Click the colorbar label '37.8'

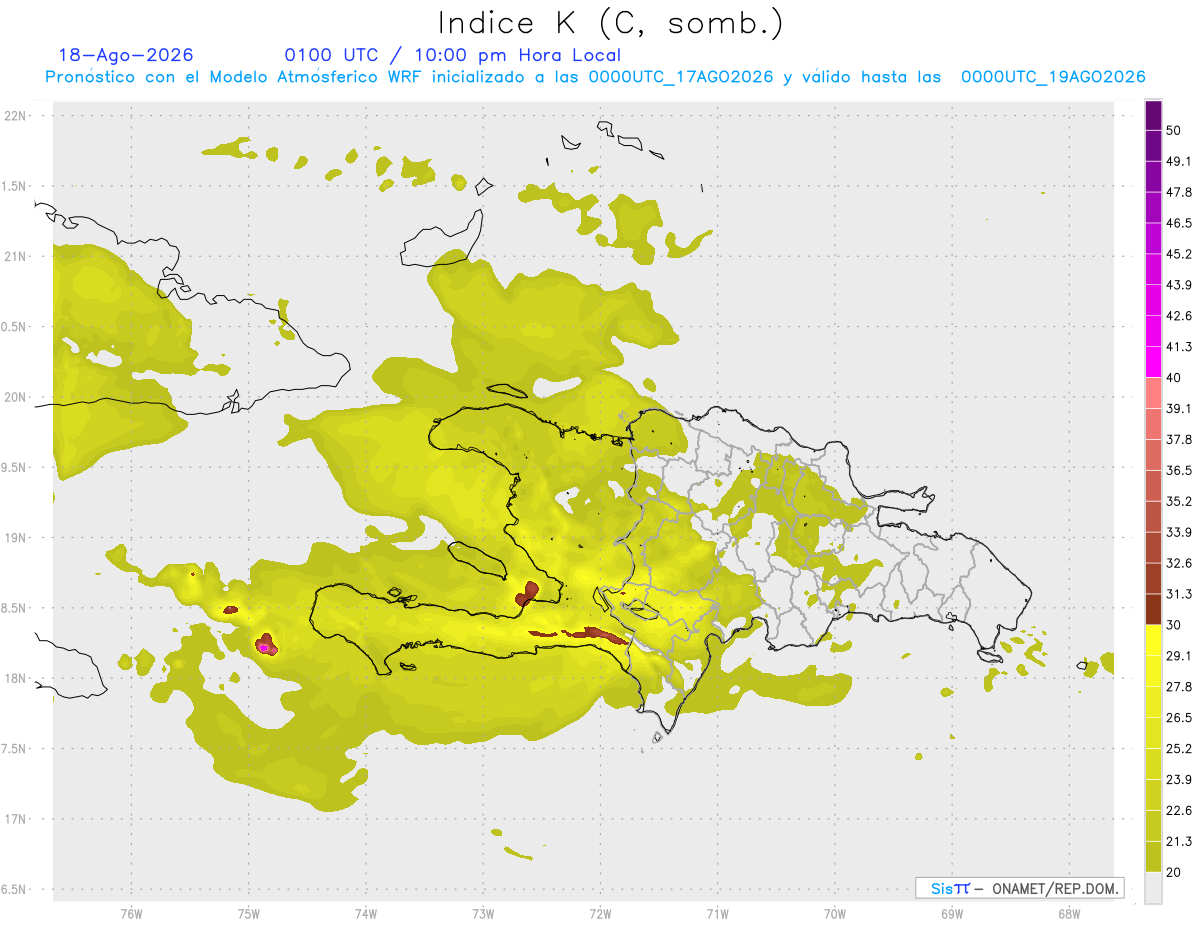click(1179, 439)
